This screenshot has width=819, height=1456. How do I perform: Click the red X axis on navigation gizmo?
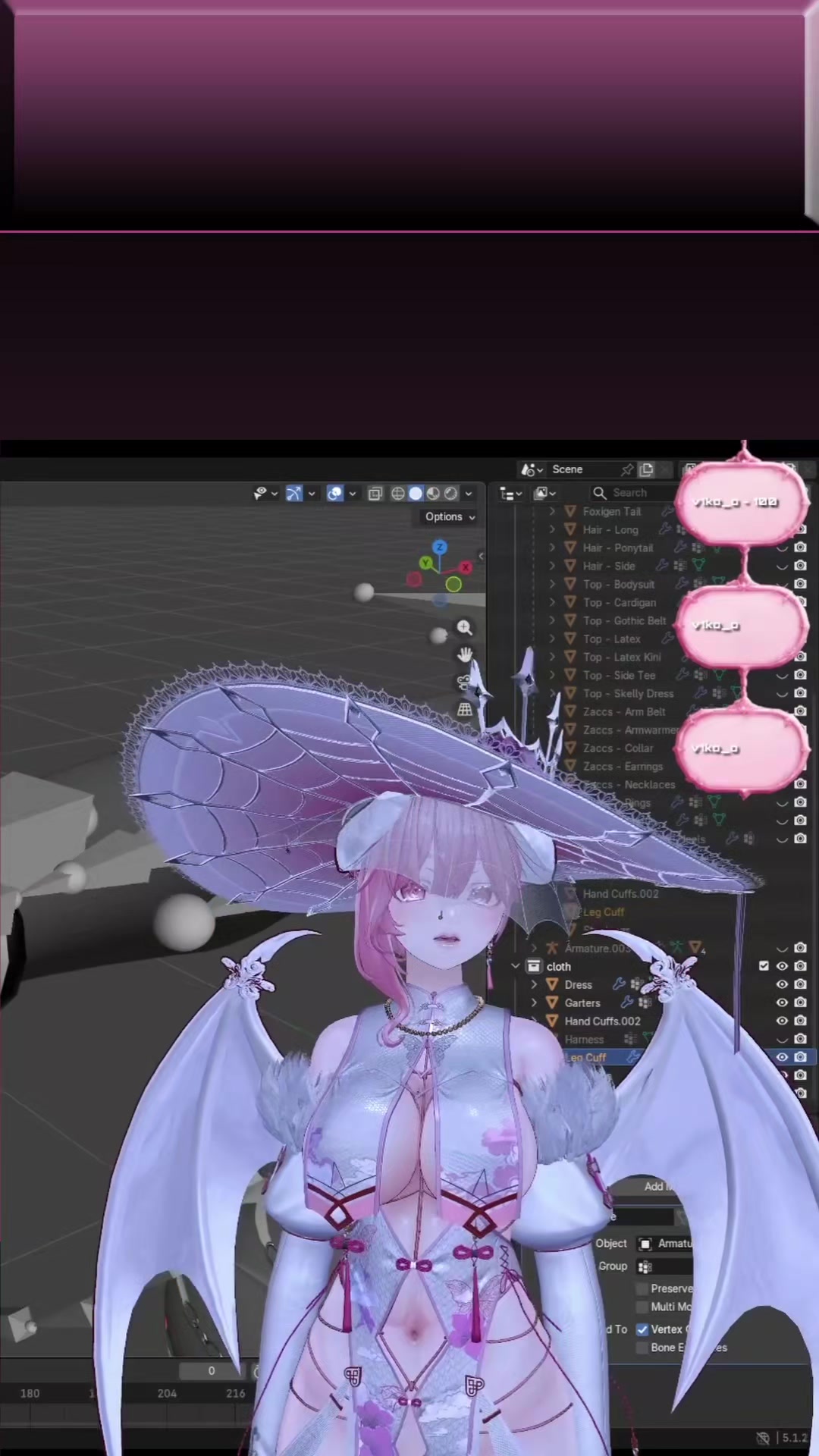466,566
